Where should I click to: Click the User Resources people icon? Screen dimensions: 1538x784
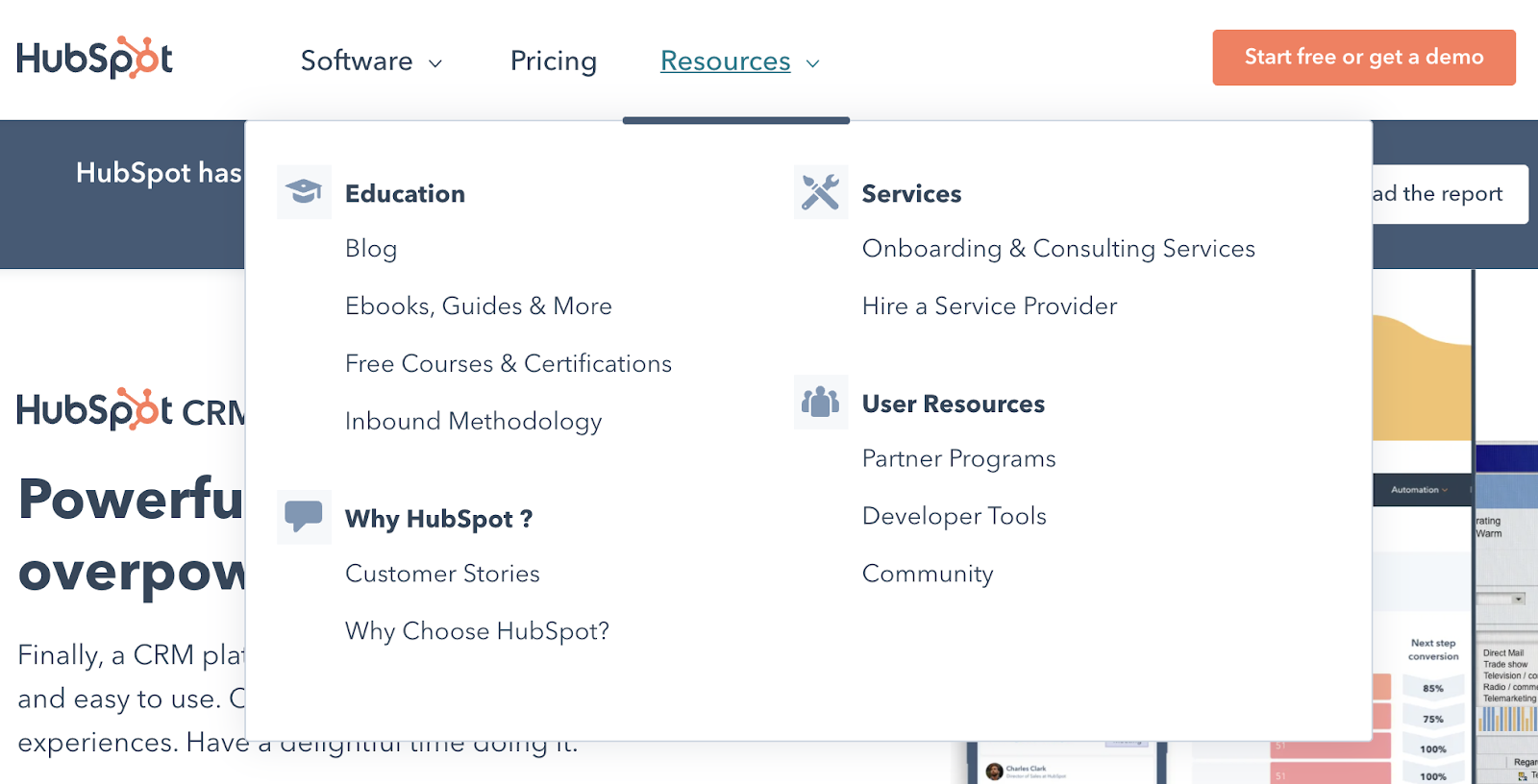821,402
